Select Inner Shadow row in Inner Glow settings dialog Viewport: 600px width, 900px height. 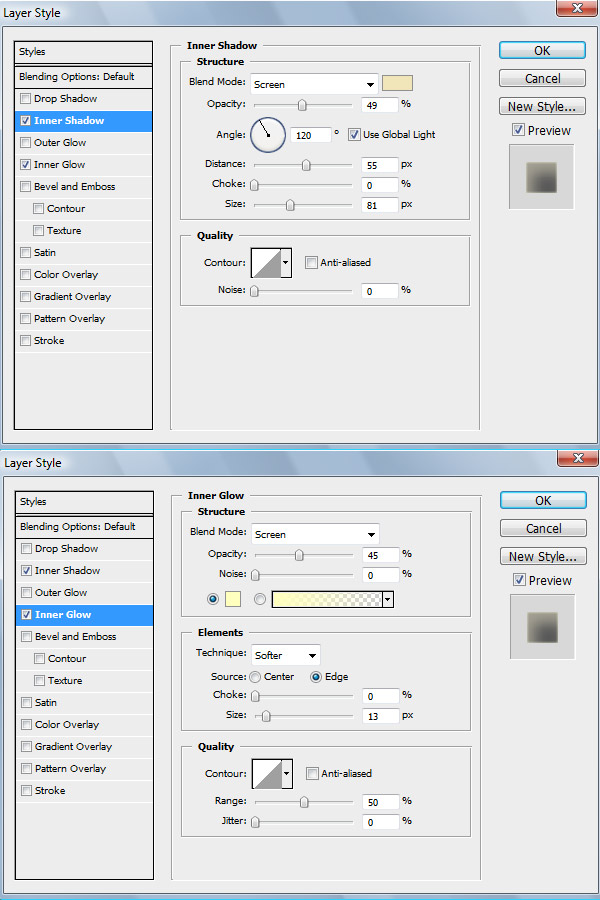tap(84, 571)
